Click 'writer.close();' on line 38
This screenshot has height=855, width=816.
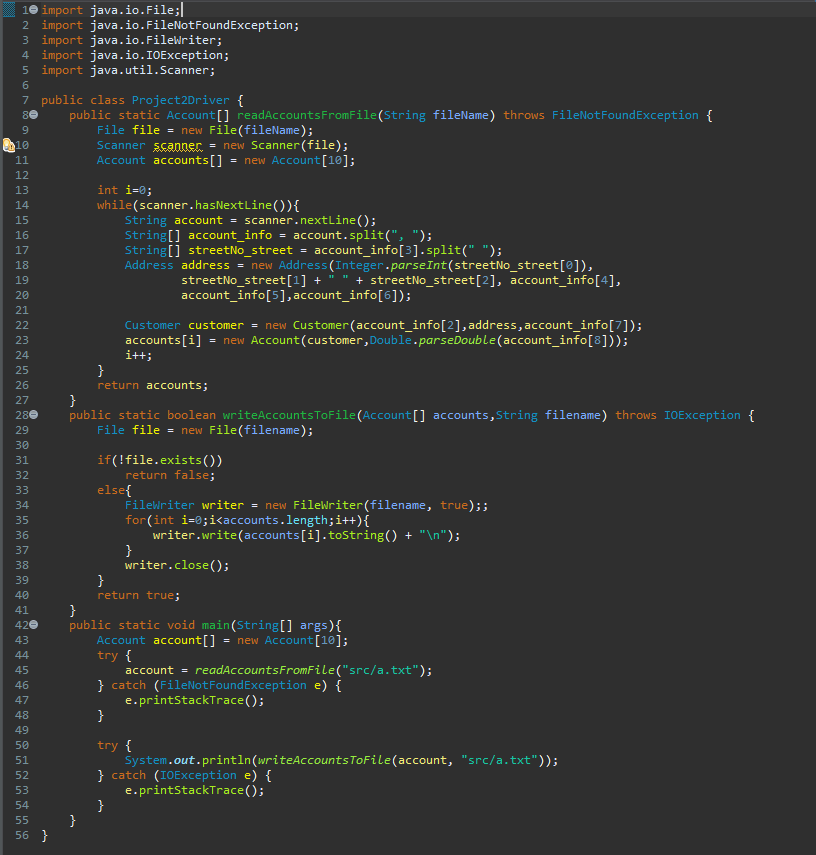(177, 565)
